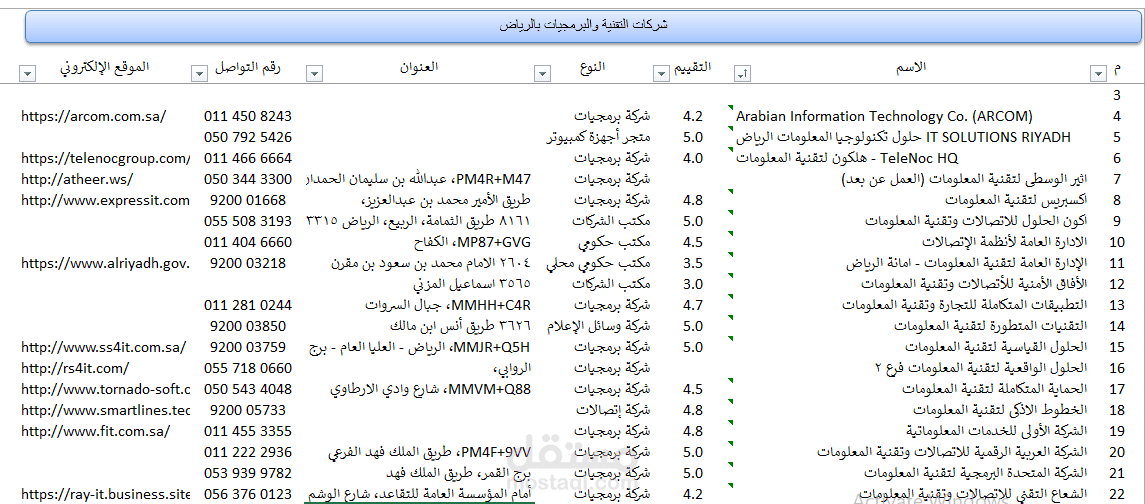Select the TeleNoc HQ name cell

click(846, 159)
